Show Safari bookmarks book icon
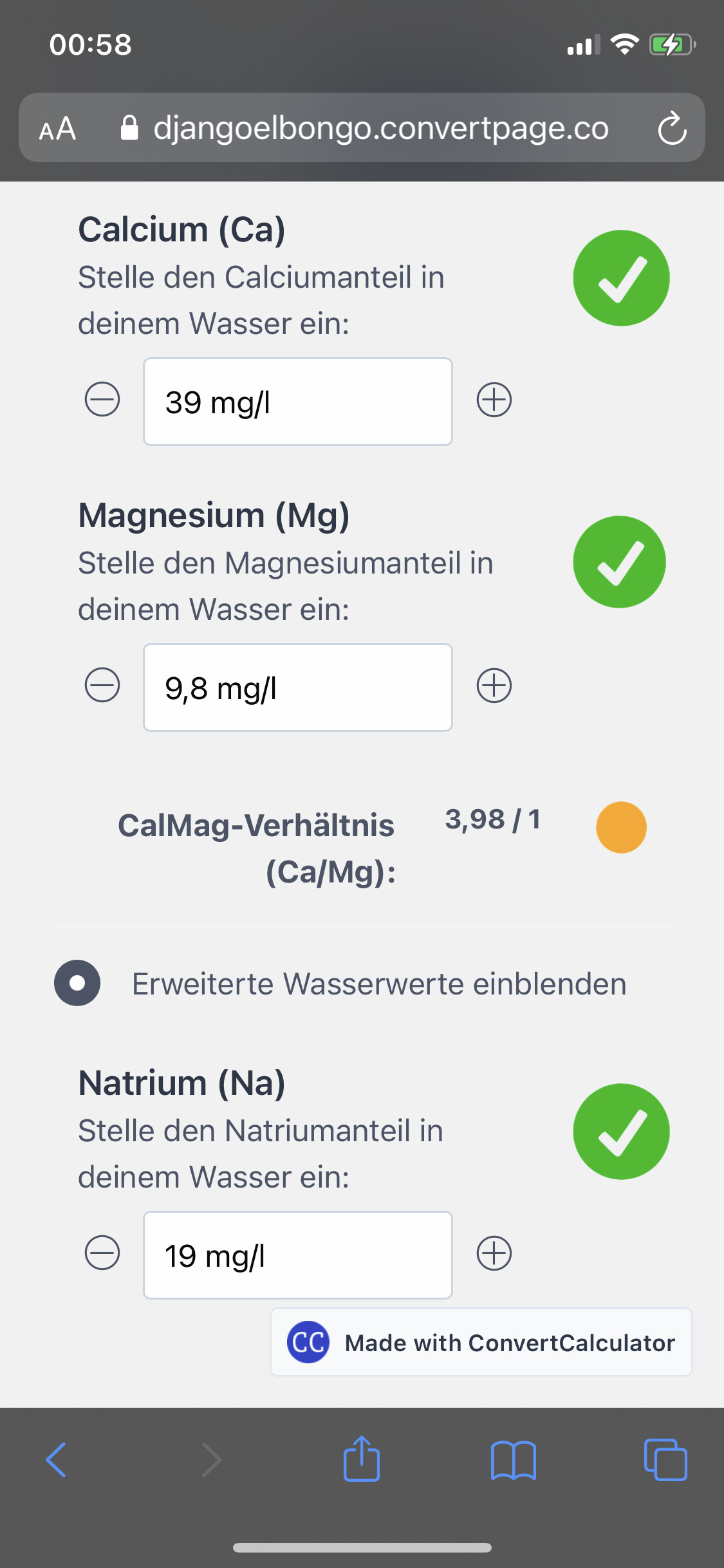 (x=513, y=1460)
